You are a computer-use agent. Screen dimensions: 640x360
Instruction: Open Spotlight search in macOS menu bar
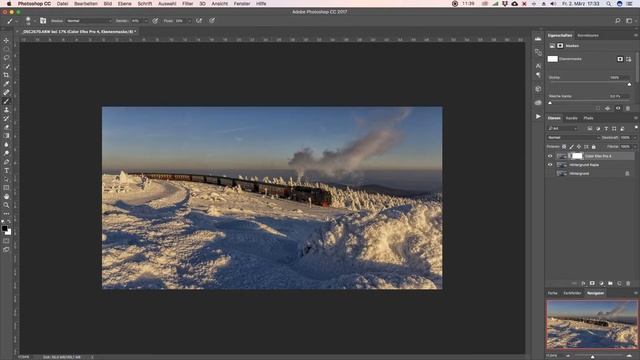[x=608, y=4]
